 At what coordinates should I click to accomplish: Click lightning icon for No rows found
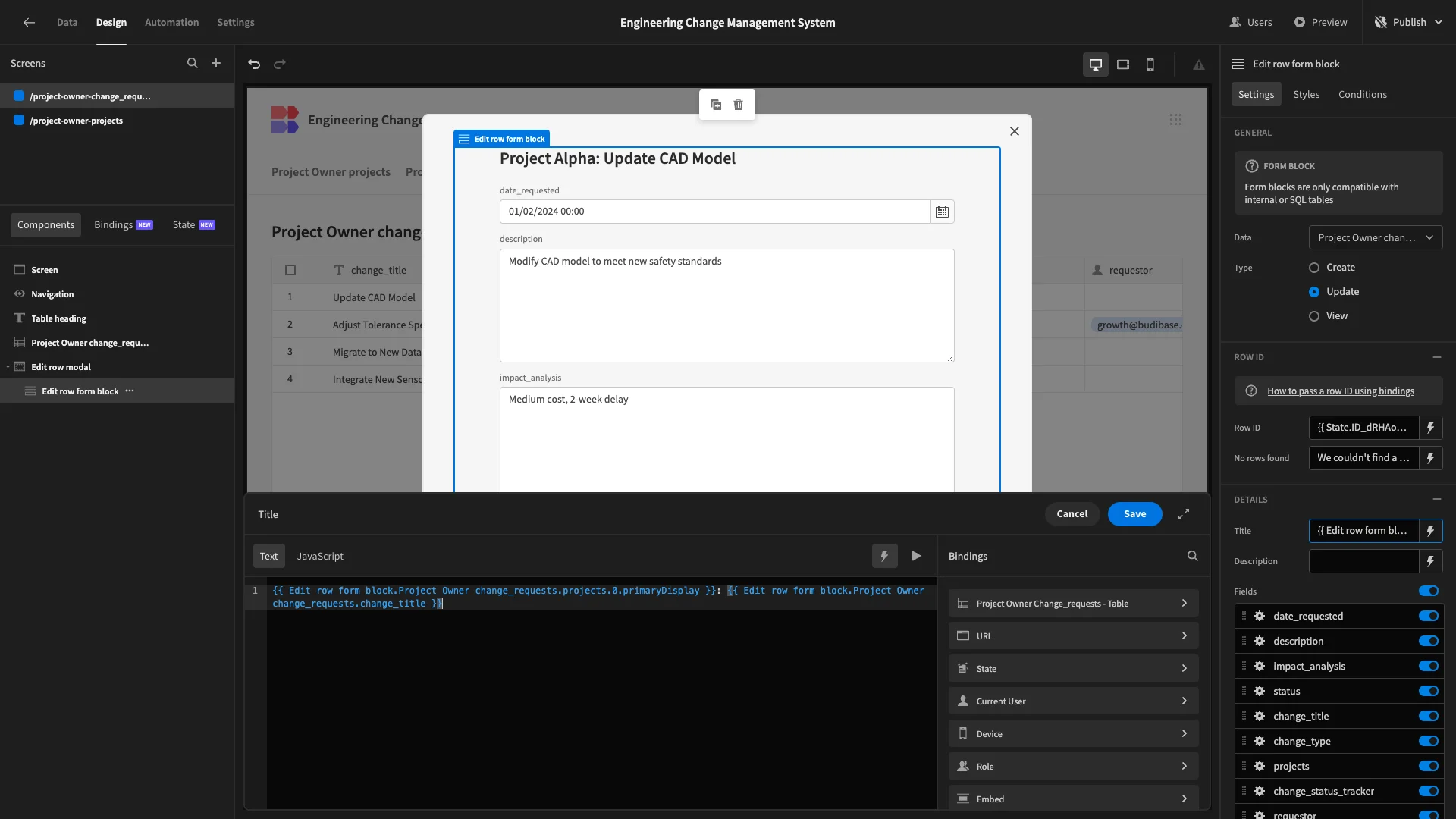[x=1431, y=458]
